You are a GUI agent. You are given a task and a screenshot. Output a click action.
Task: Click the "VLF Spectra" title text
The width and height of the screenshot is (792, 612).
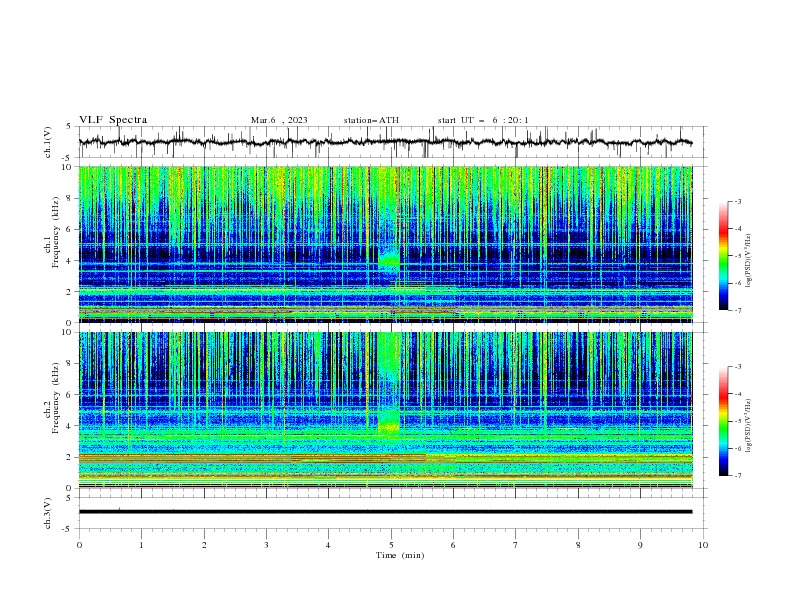pyautogui.click(x=113, y=120)
